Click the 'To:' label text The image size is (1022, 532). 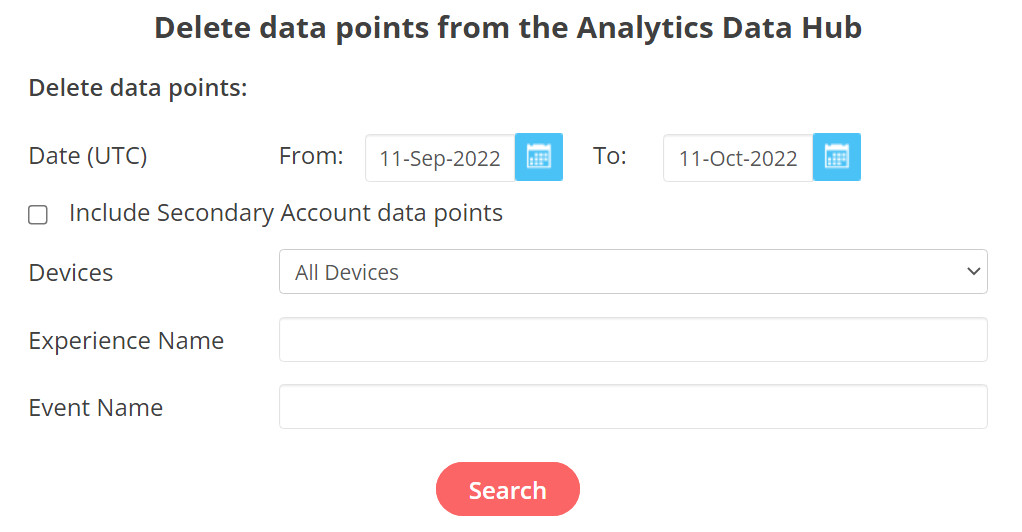pyautogui.click(x=610, y=156)
